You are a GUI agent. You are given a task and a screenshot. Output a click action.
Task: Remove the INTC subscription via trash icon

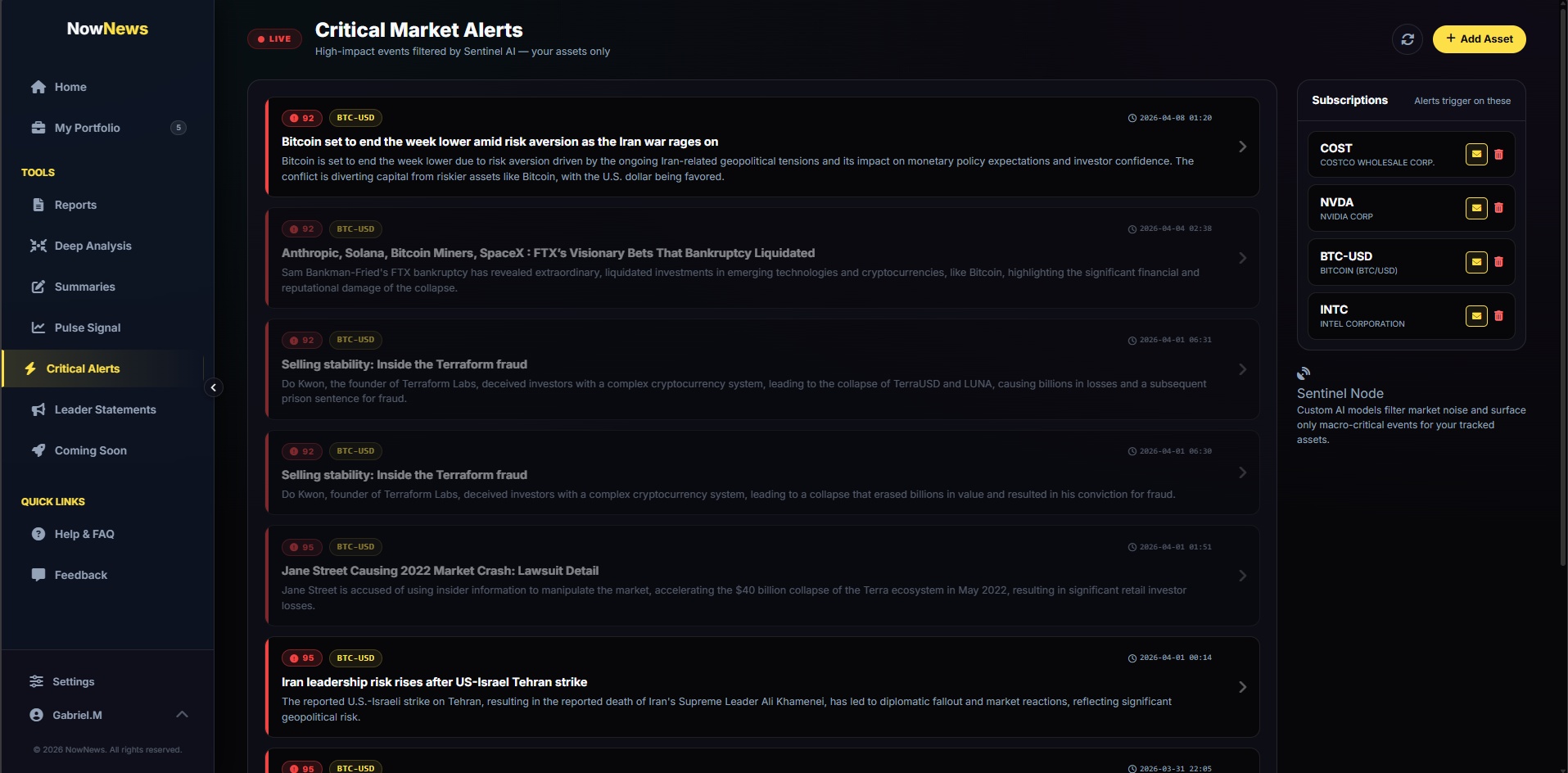1499,315
